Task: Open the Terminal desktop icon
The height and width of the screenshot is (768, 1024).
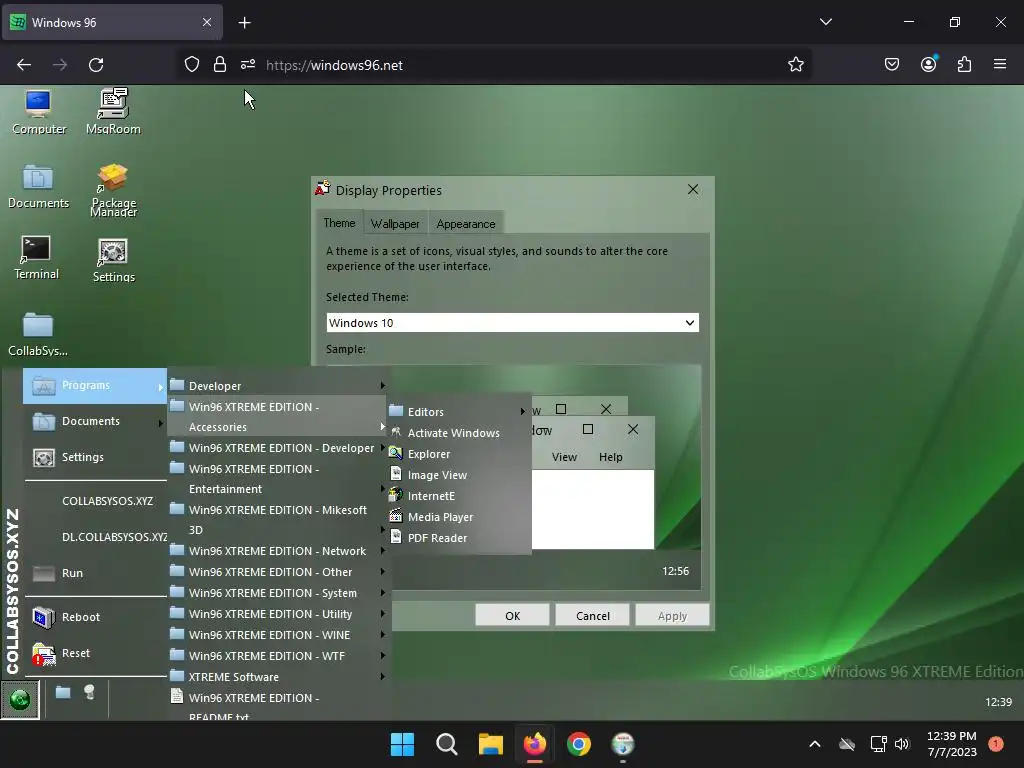Action: pyautogui.click(x=36, y=258)
